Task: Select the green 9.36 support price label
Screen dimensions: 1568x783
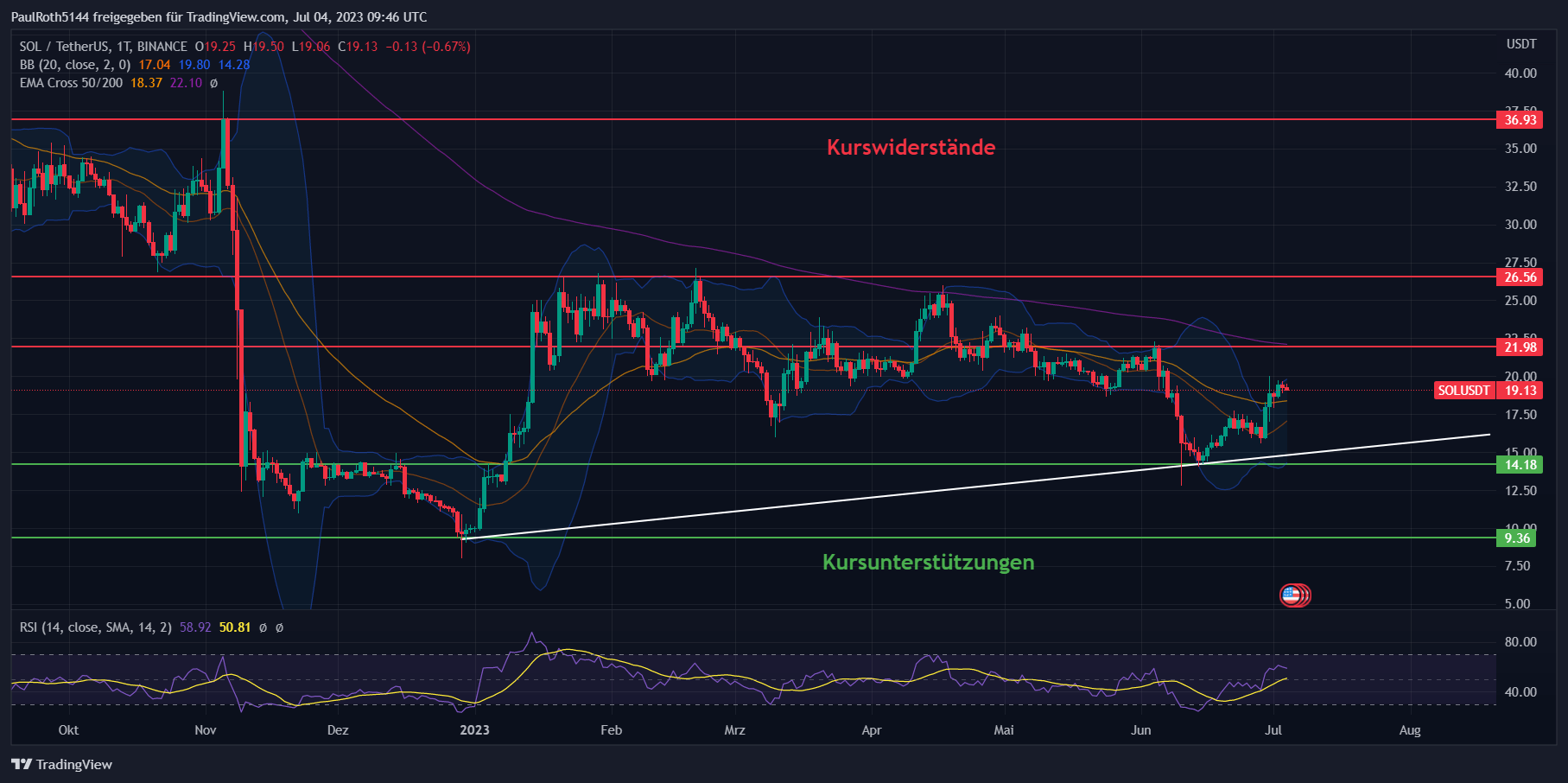Action: pos(1517,538)
